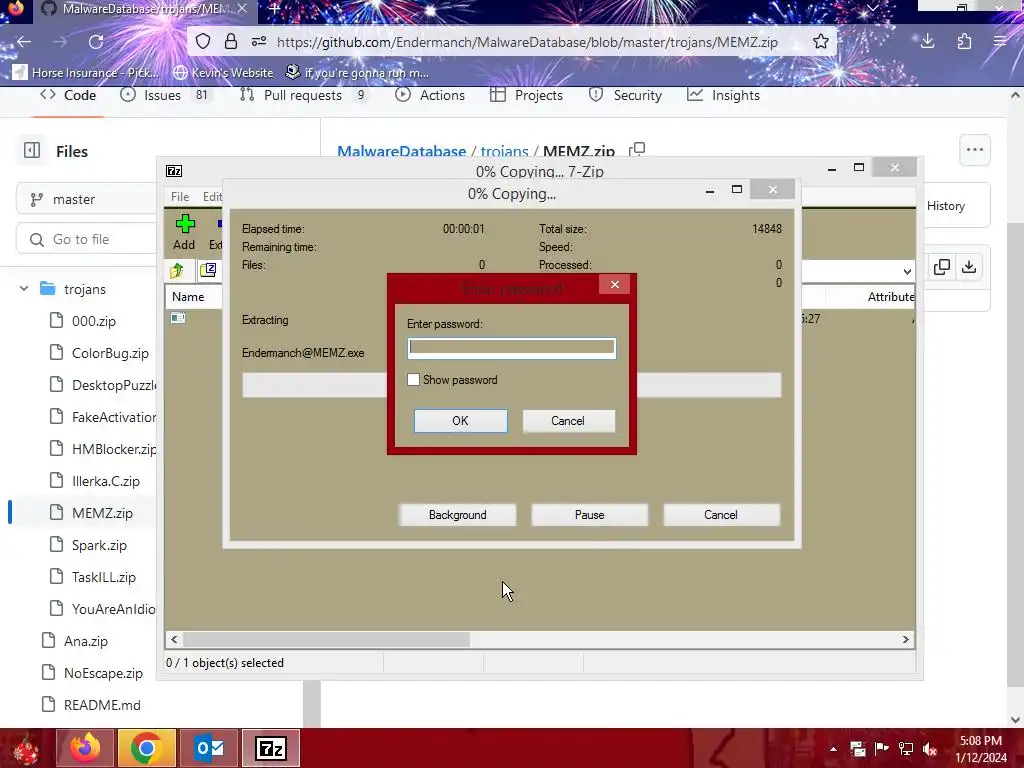This screenshot has width=1024, height=768.
Task: Select the file entry icon in 7-Zip list
Action: [x=178, y=318]
